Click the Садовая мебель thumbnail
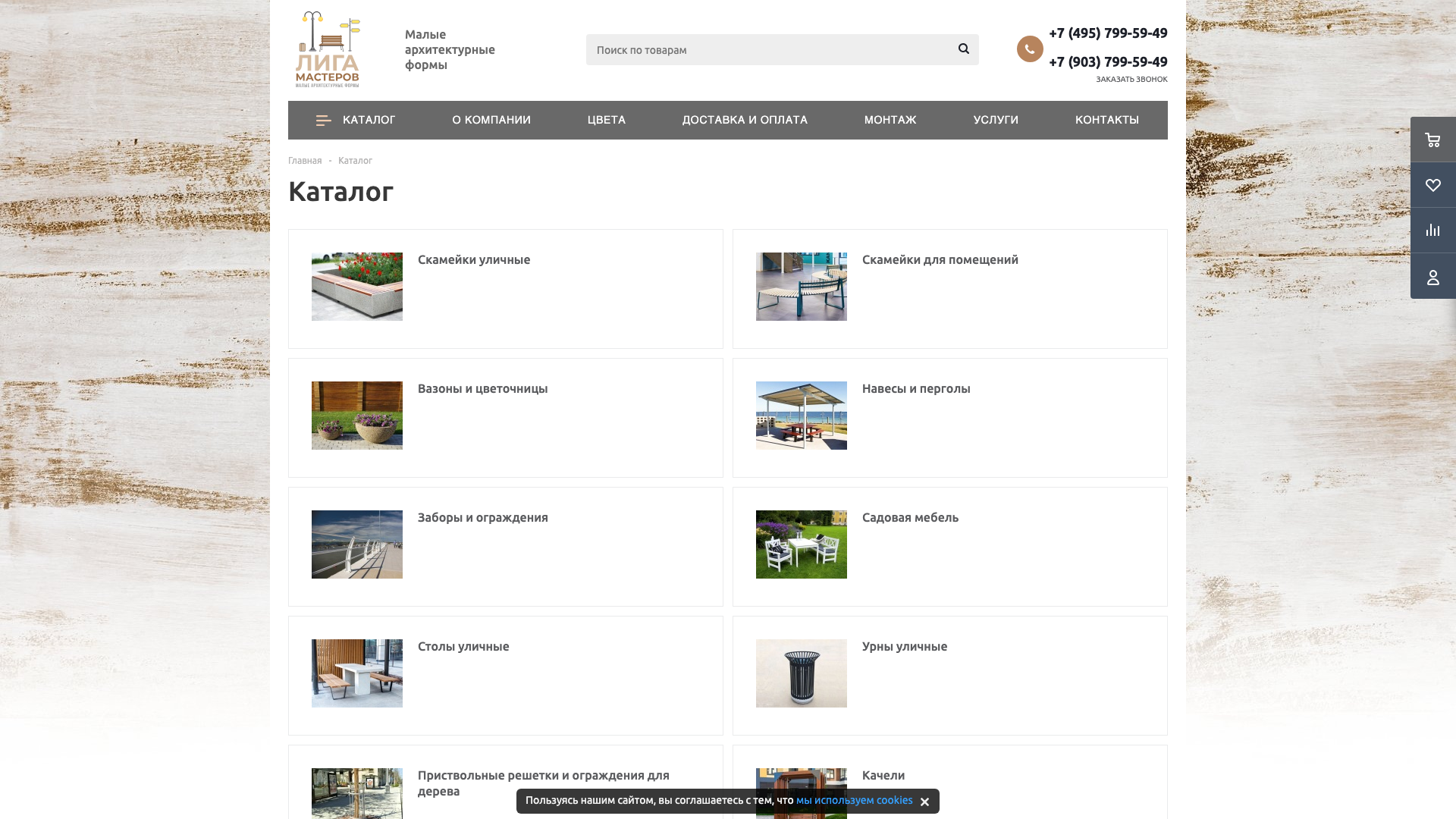This screenshot has width=1456, height=819. tap(802, 544)
